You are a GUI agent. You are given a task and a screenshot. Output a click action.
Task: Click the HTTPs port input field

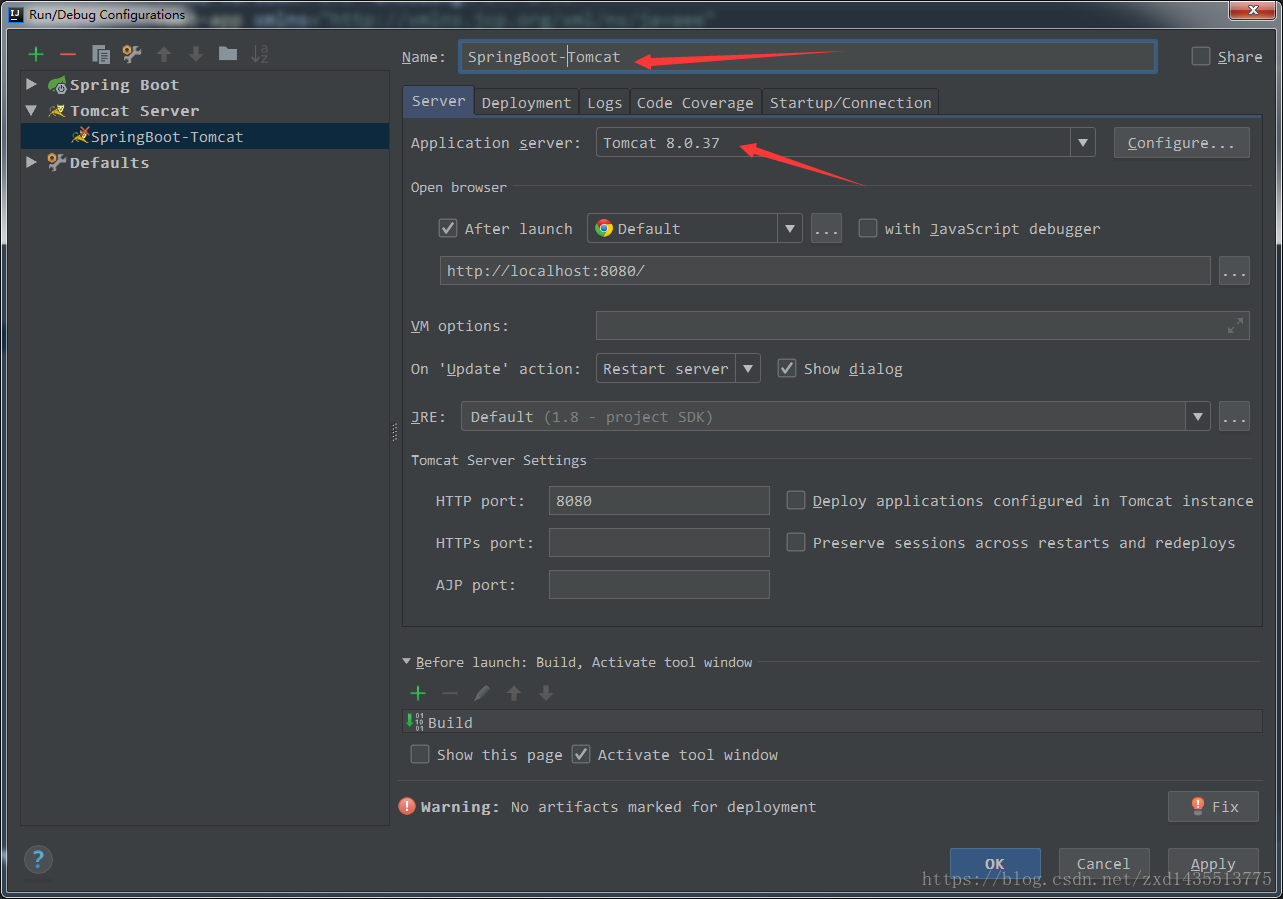point(659,543)
